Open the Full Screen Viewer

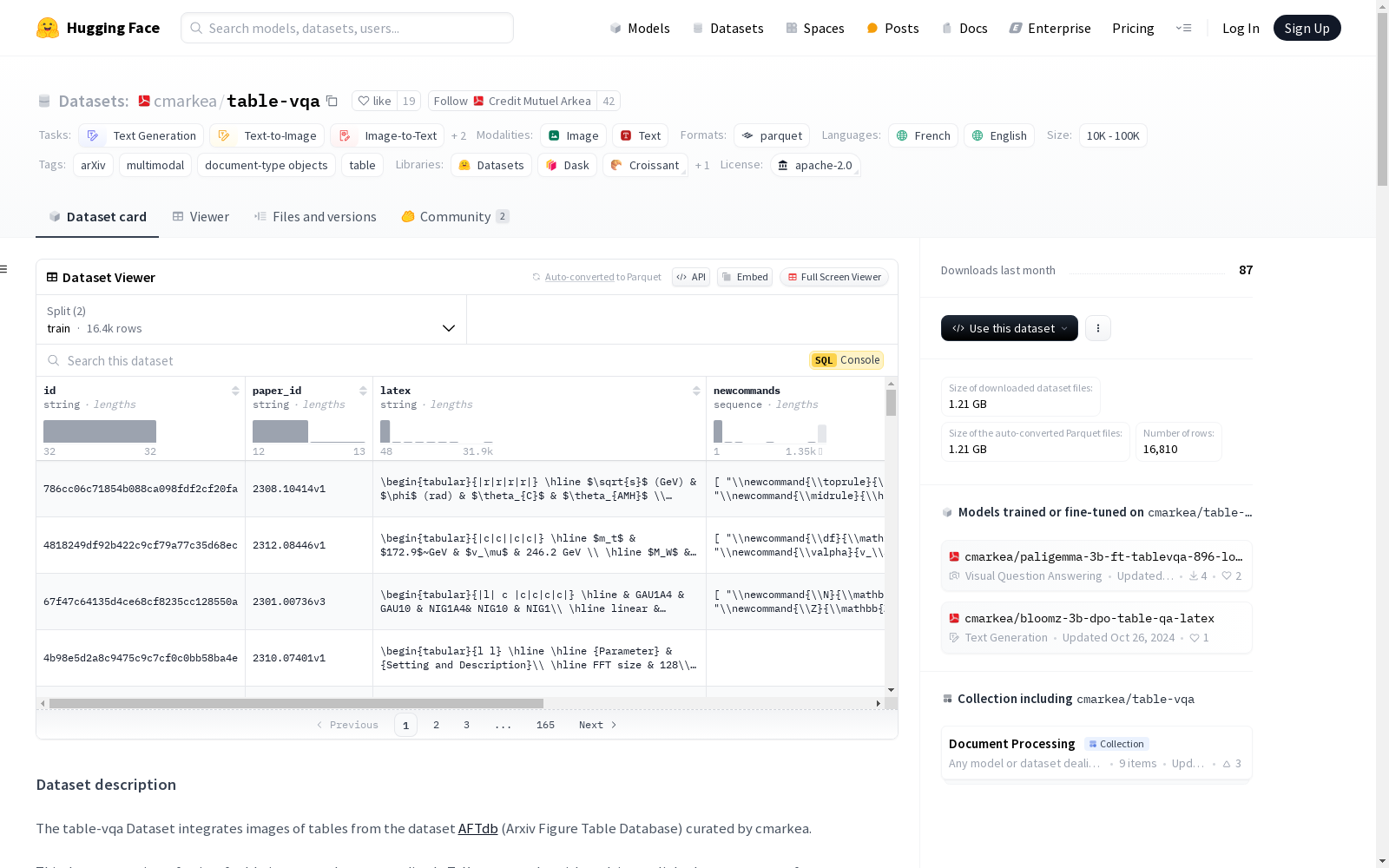point(834,277)
